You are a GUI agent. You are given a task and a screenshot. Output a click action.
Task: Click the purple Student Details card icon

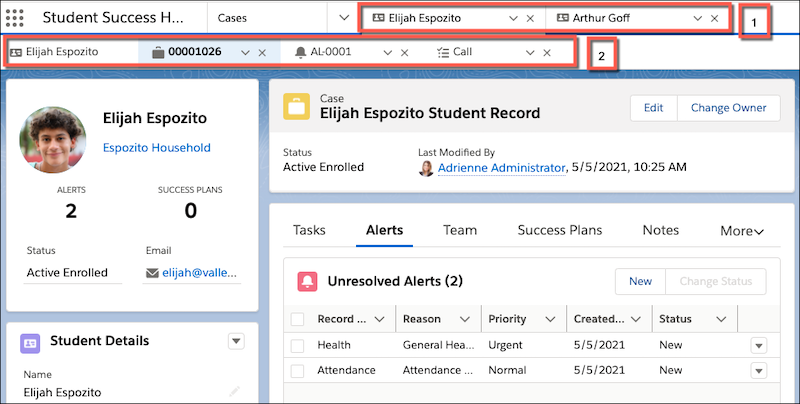(x=30, y=343)
